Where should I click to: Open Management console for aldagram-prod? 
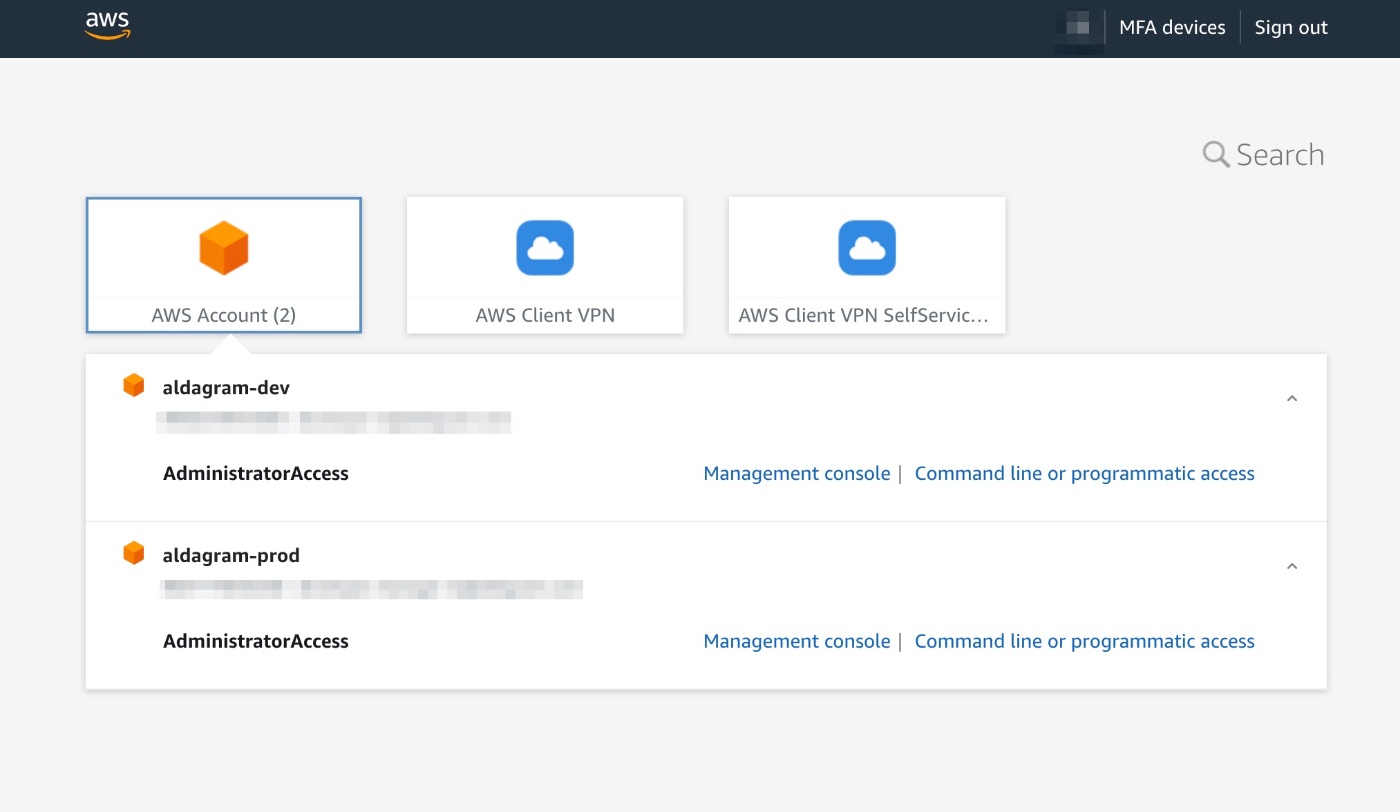click(797, 642)
